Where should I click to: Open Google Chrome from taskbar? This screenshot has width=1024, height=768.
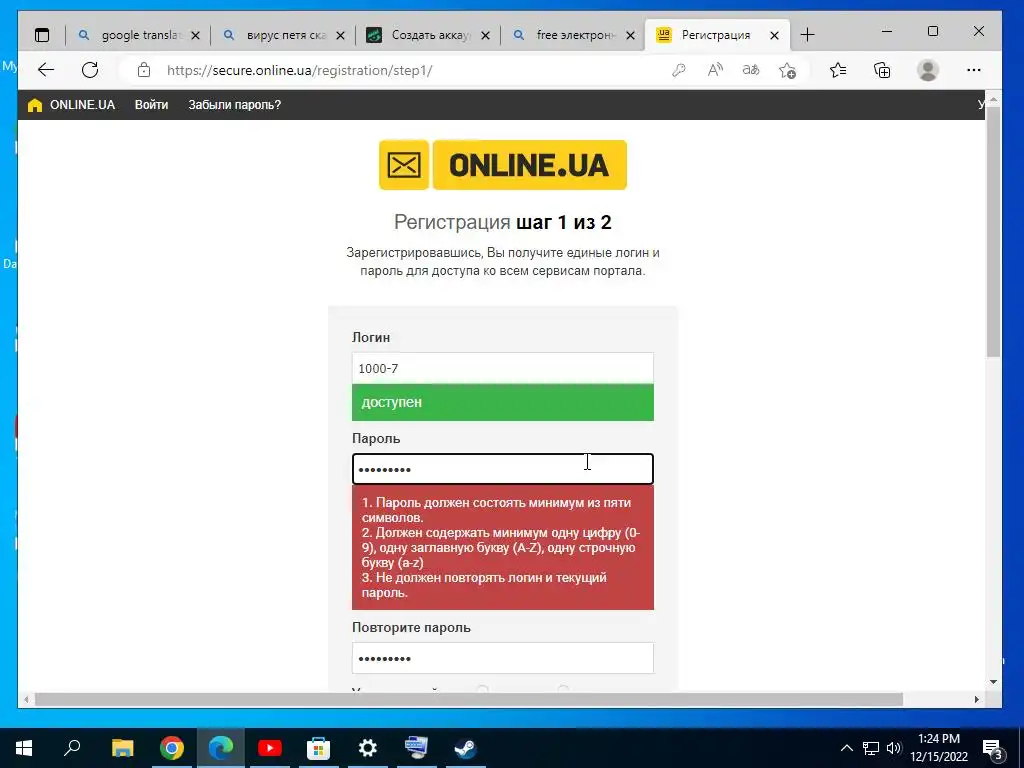click(x=171, y=748)
